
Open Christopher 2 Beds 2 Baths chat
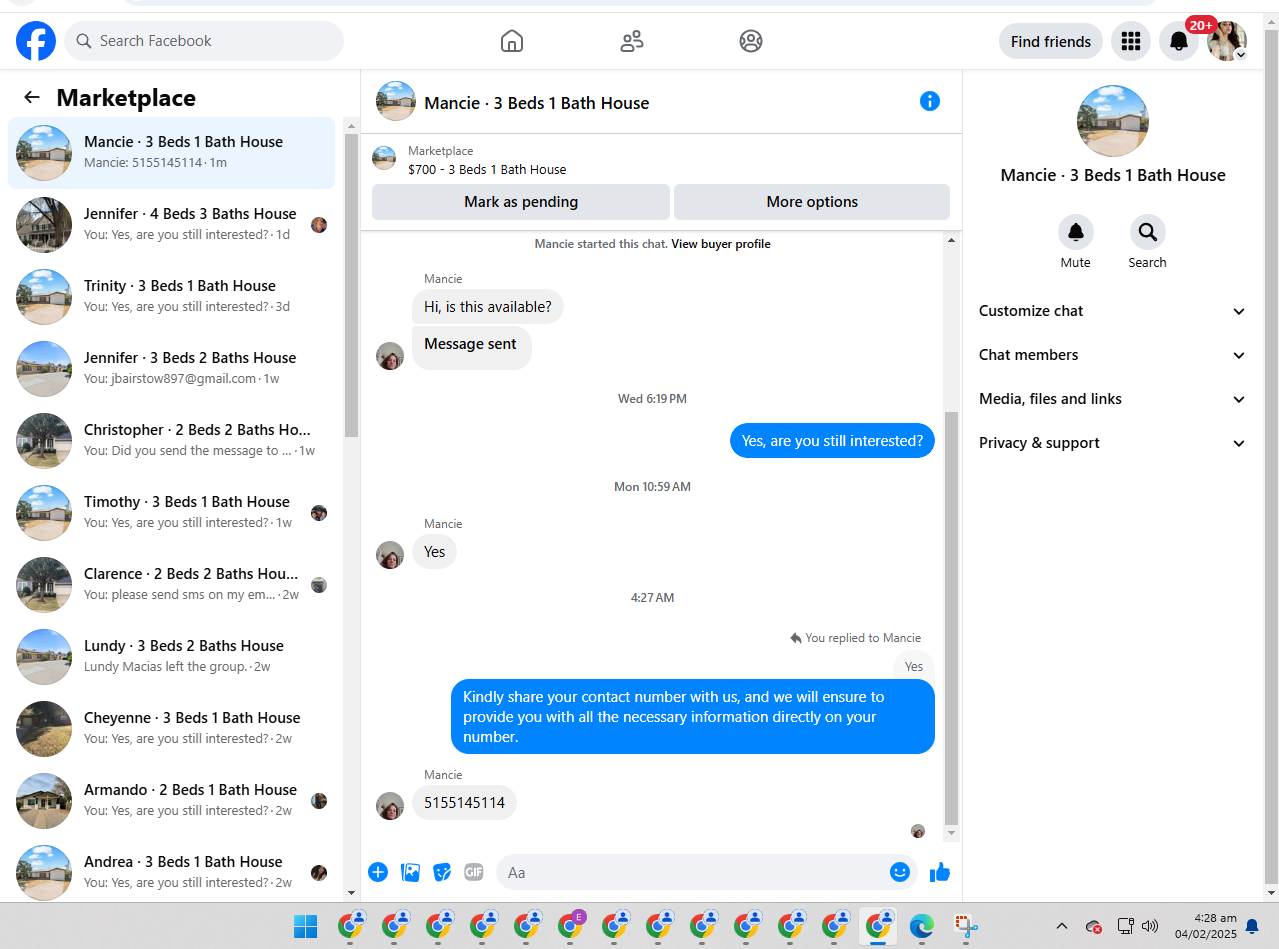172,441
